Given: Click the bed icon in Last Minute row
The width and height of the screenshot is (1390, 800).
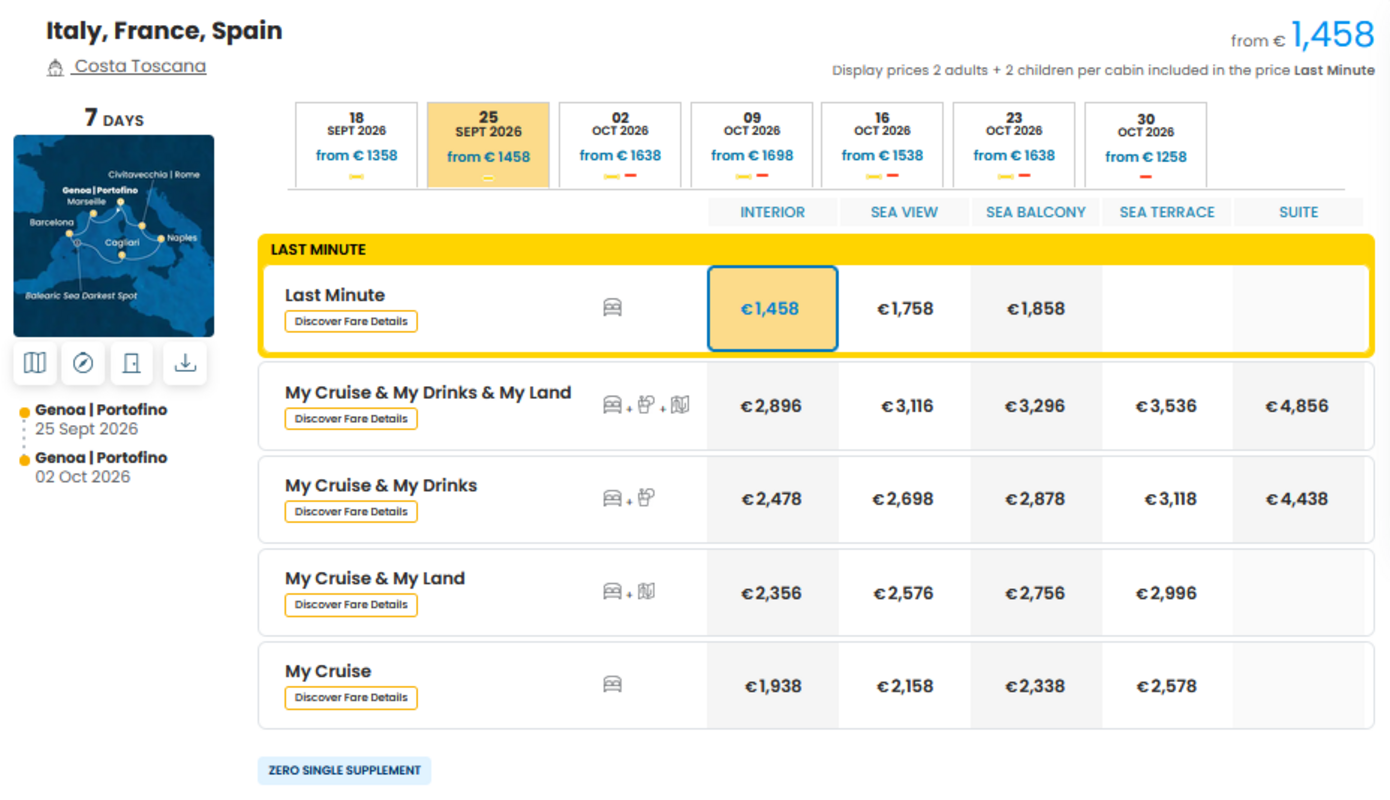Looking at the screenshot, I should [x=613, y=308].
